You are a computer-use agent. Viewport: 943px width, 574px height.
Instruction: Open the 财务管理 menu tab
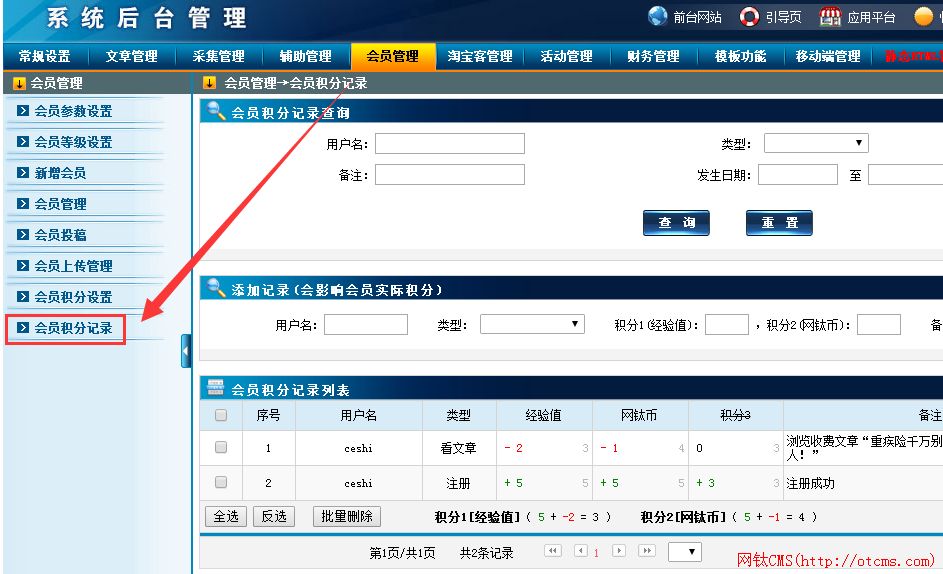(653, 57)
